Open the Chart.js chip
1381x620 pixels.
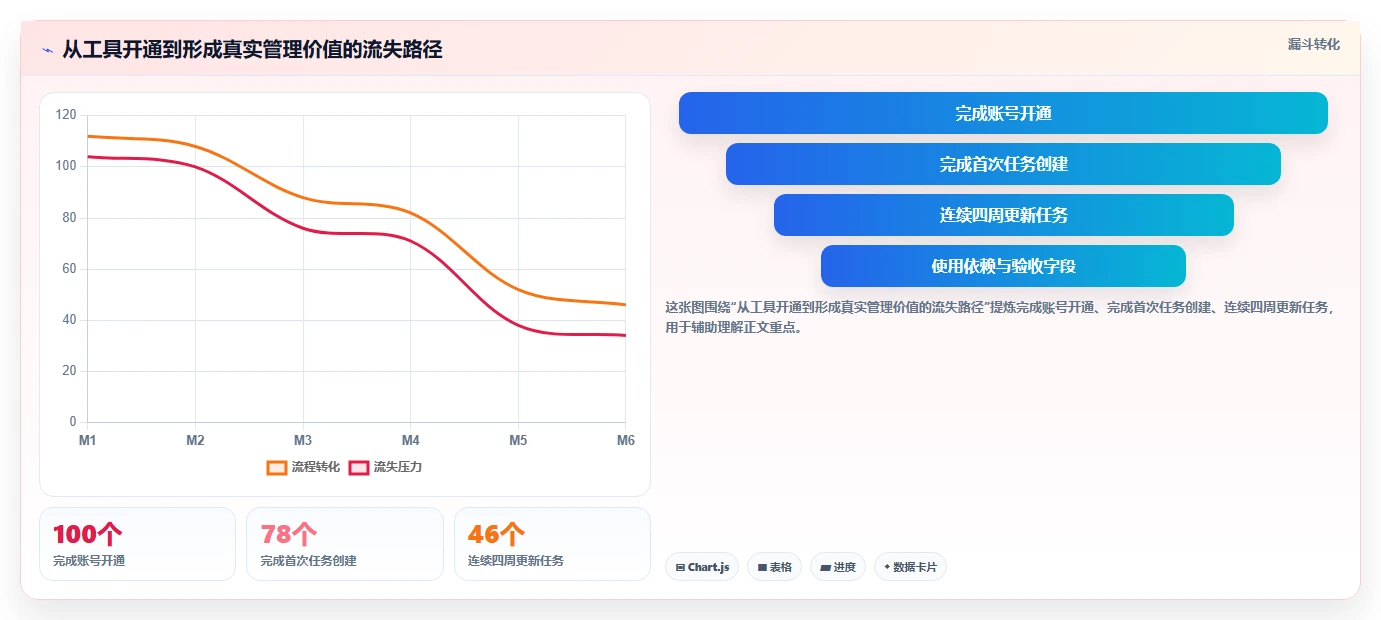702,567
